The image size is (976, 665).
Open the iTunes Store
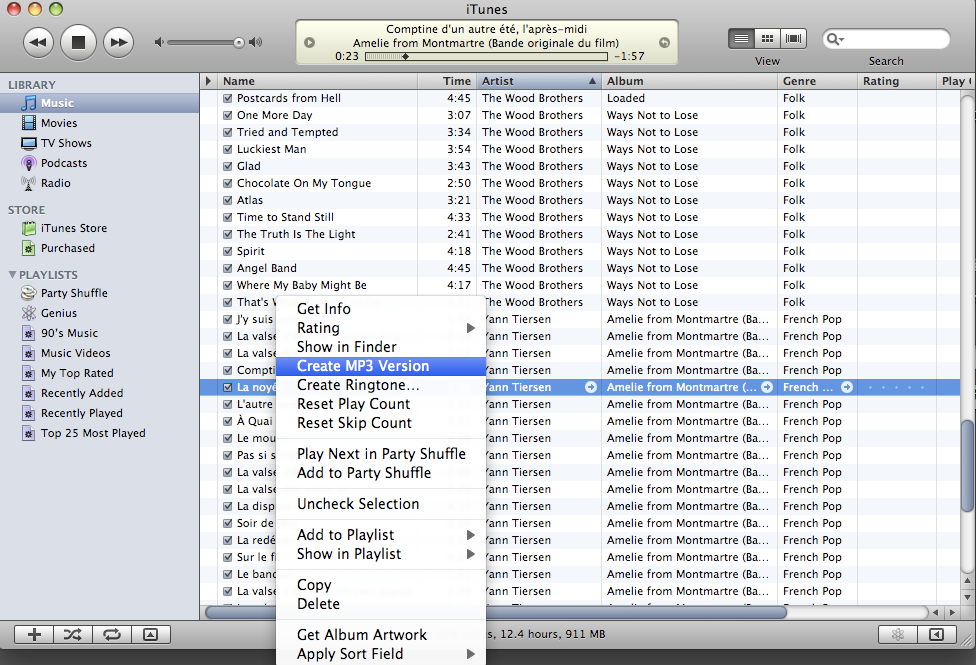(100, 228)
